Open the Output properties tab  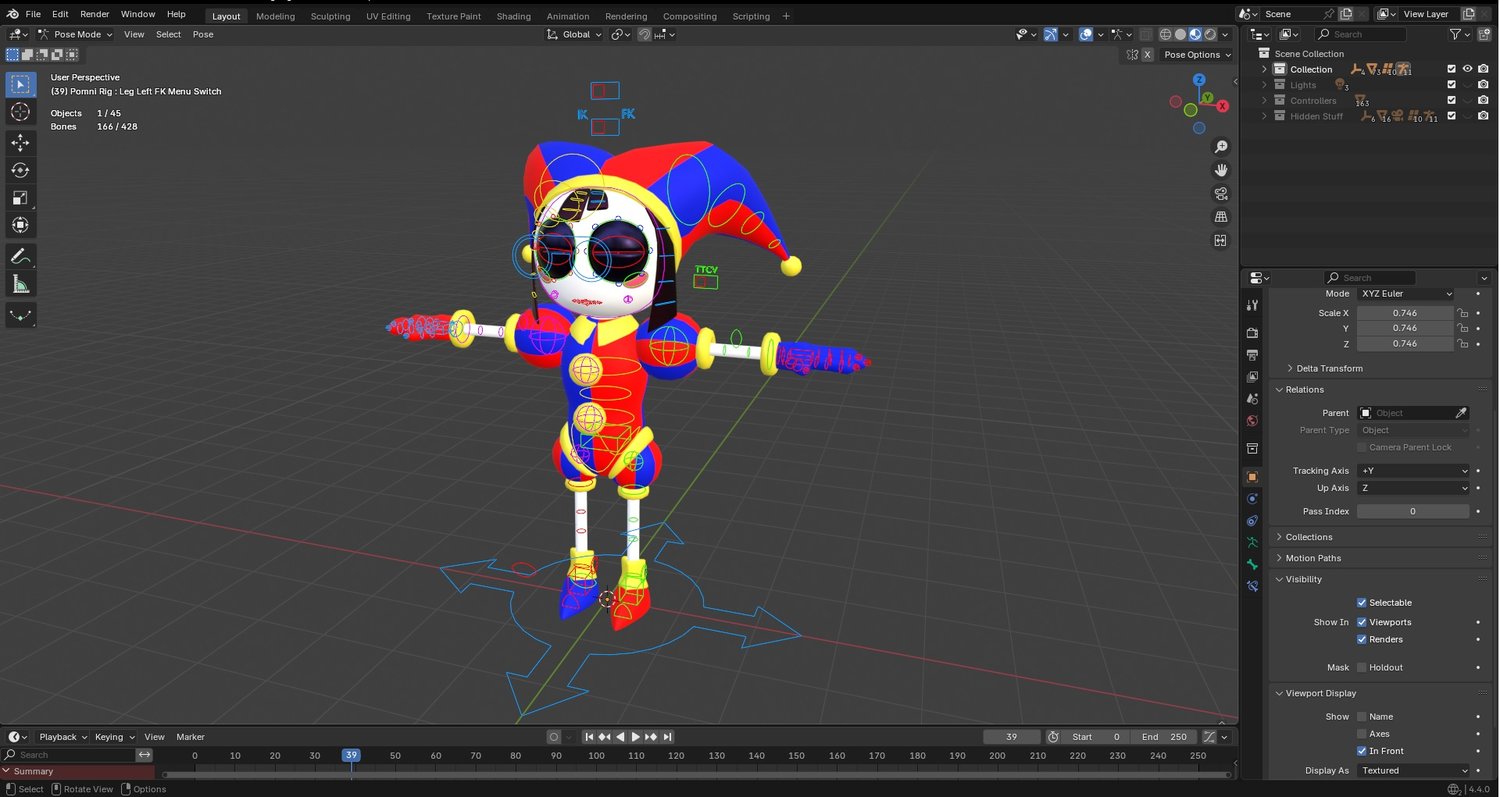pos(1252,355)
